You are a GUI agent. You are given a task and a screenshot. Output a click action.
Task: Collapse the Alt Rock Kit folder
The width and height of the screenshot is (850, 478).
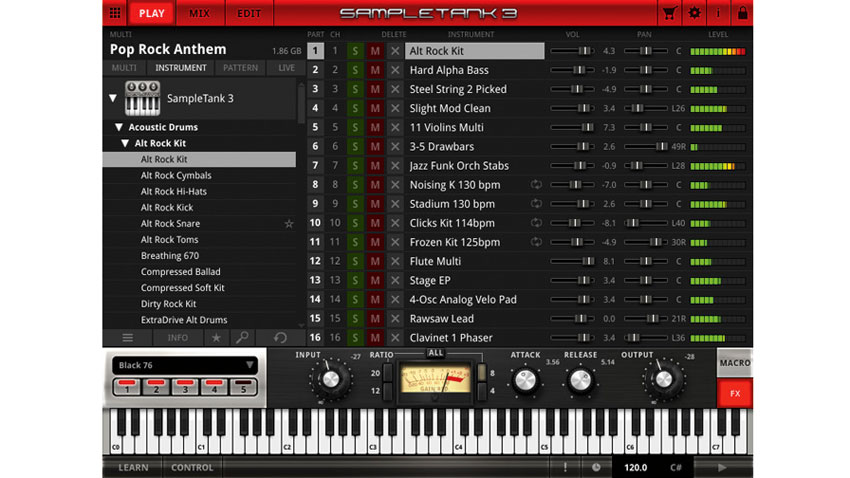[x=125, y=143]
